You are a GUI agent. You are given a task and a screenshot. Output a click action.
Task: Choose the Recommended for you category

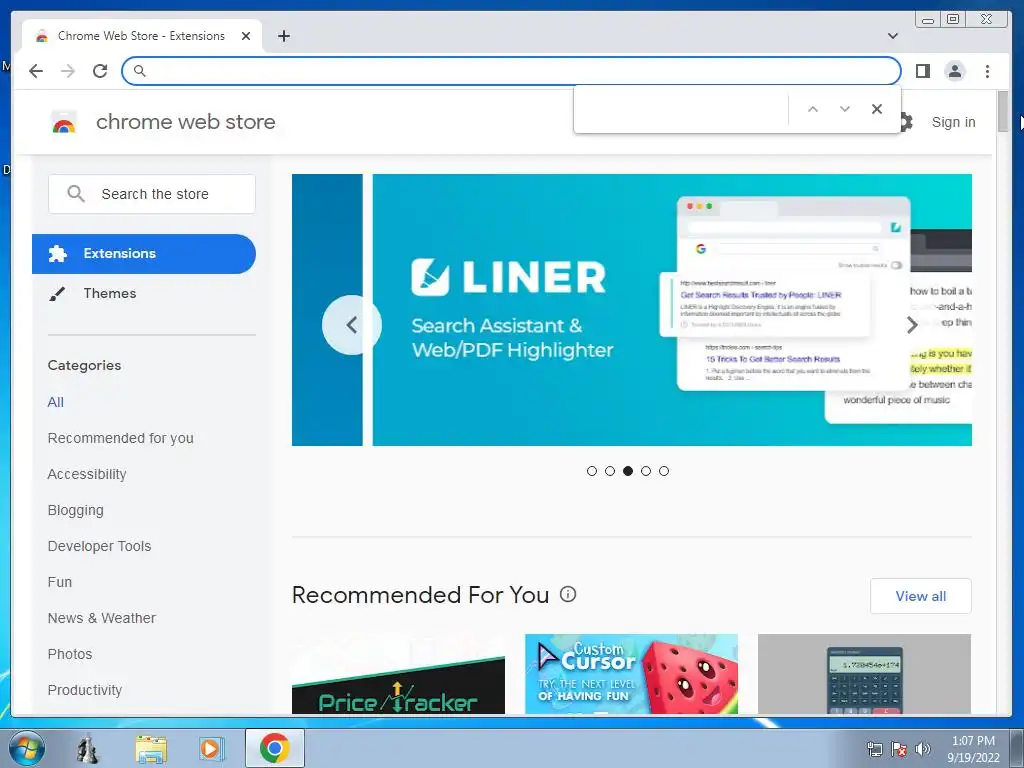[120, 438]
